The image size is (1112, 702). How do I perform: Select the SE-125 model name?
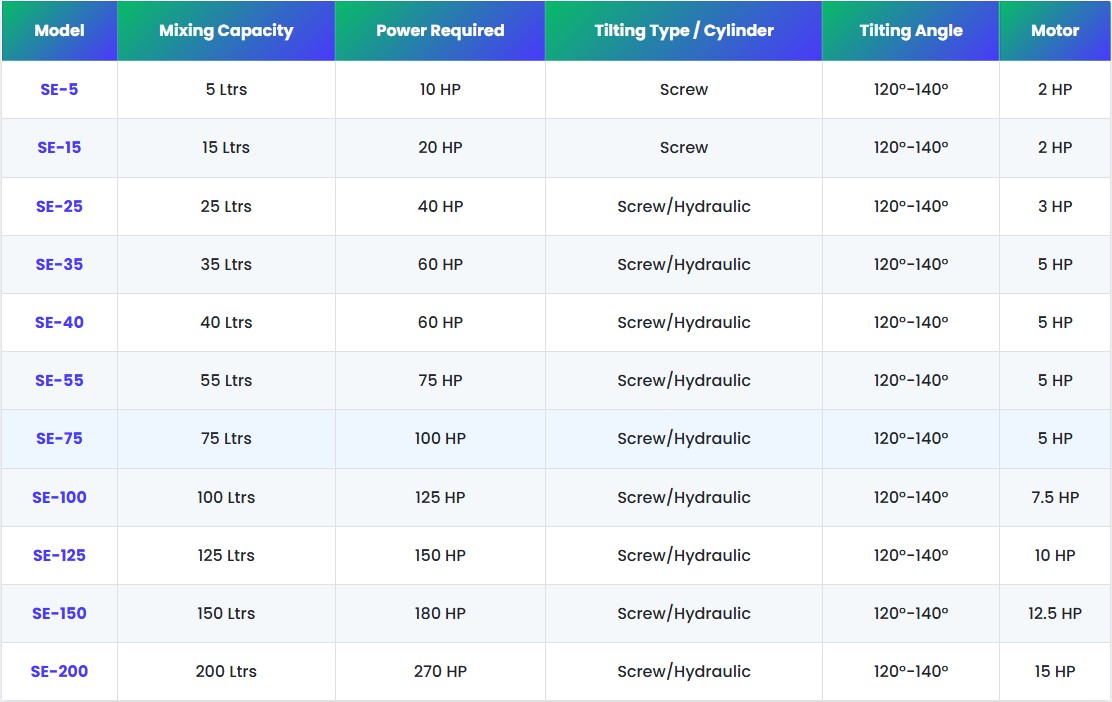coord(60,556)
